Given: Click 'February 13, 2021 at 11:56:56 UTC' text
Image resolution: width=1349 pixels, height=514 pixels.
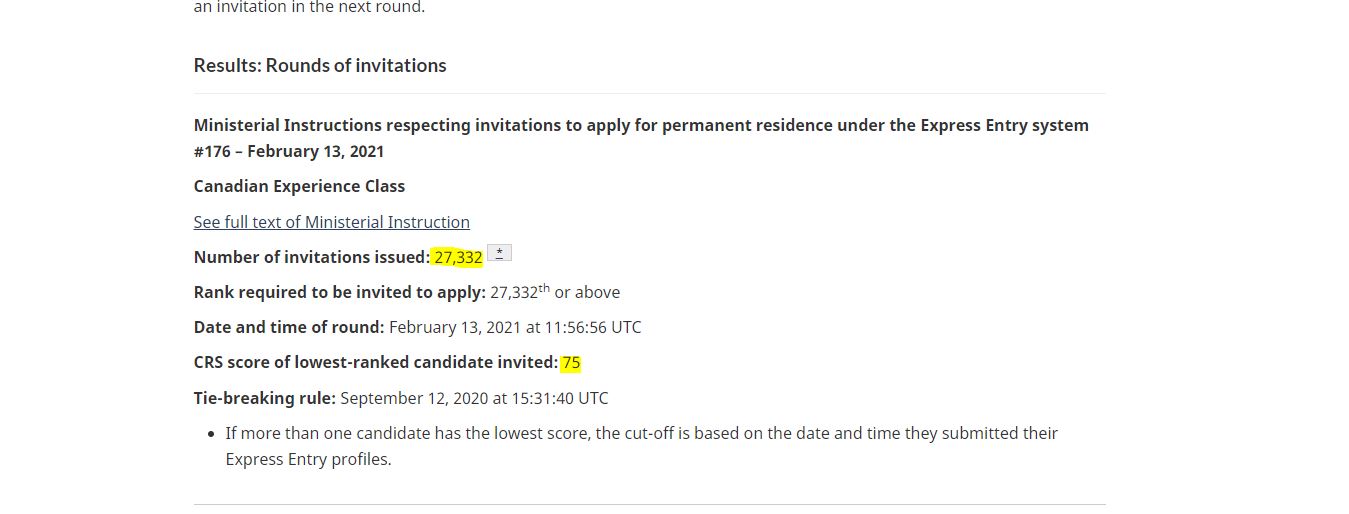Looking at the screenshot, I should click(515, 327).
